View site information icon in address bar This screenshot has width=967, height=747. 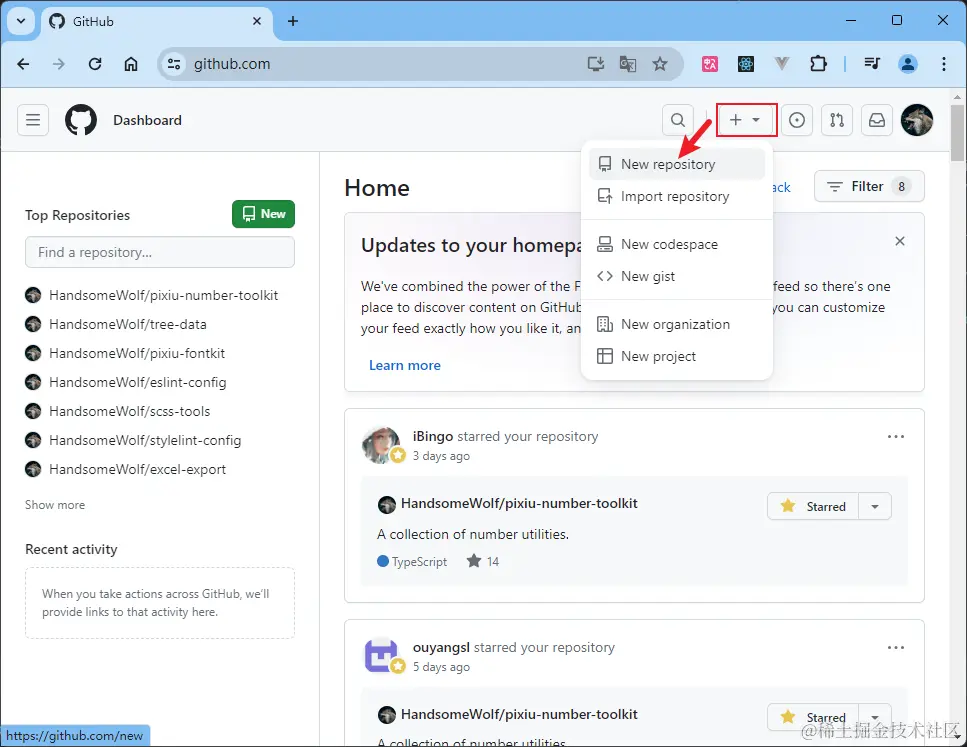174,64
